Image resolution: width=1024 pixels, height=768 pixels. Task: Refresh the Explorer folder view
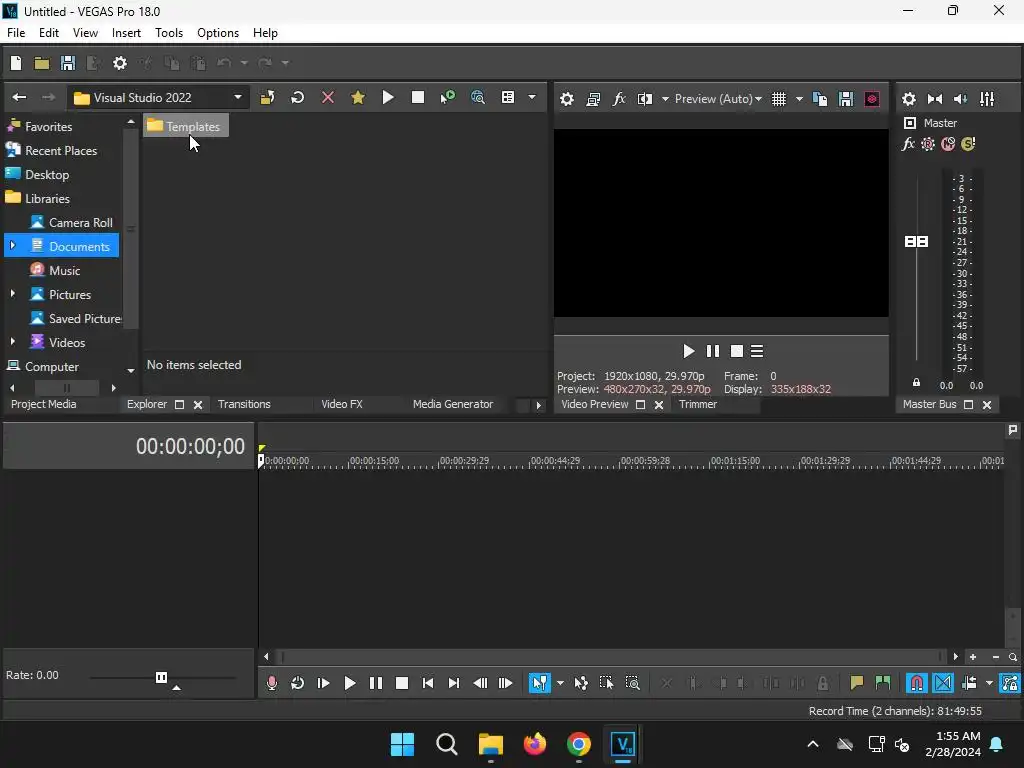297,98
